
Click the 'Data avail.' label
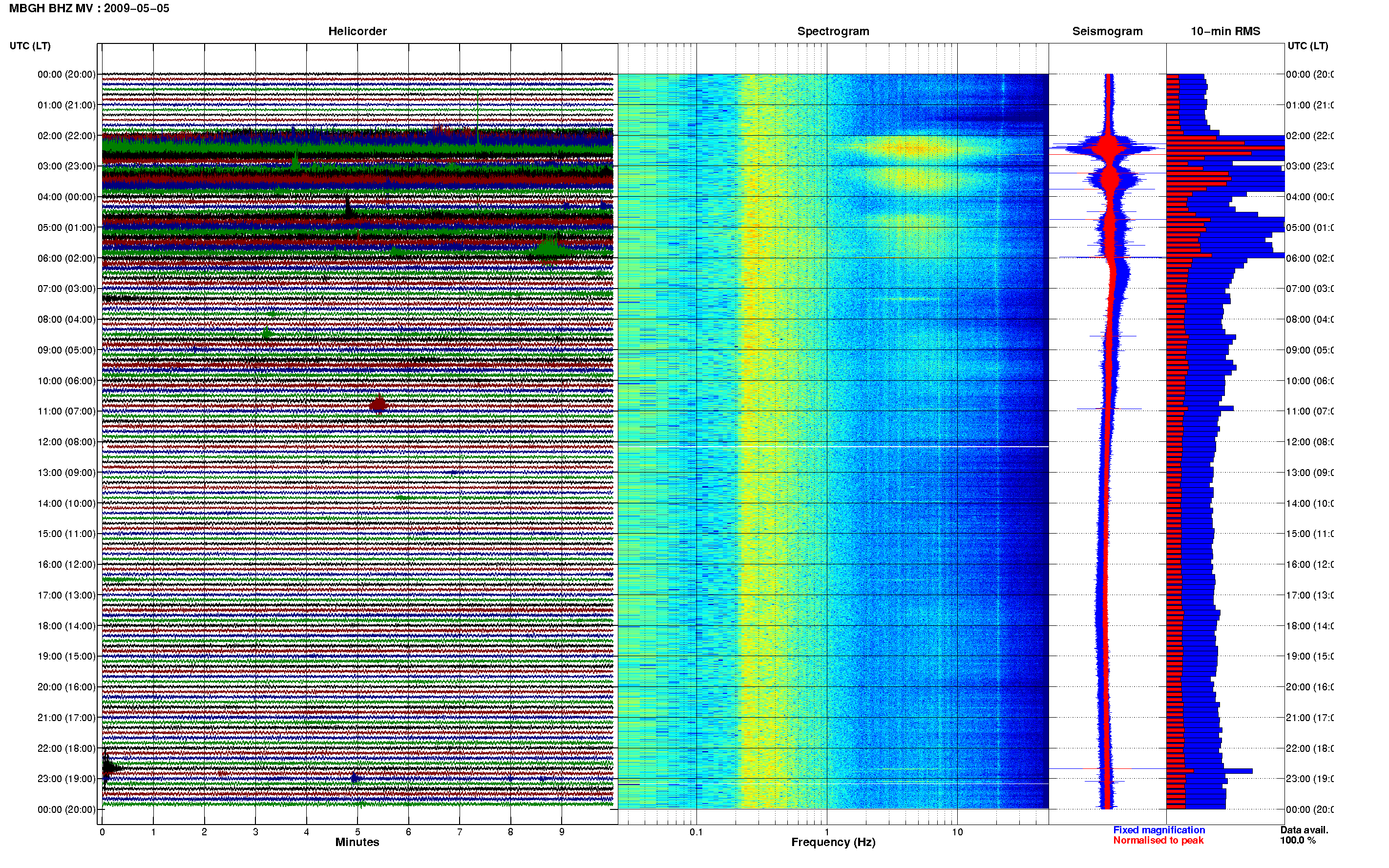[x=1304, y=830]
